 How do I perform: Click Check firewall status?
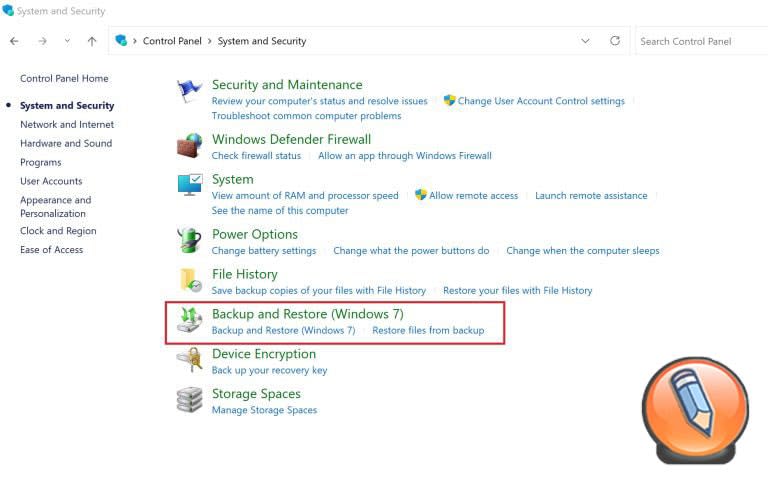(x=256, y=155)
